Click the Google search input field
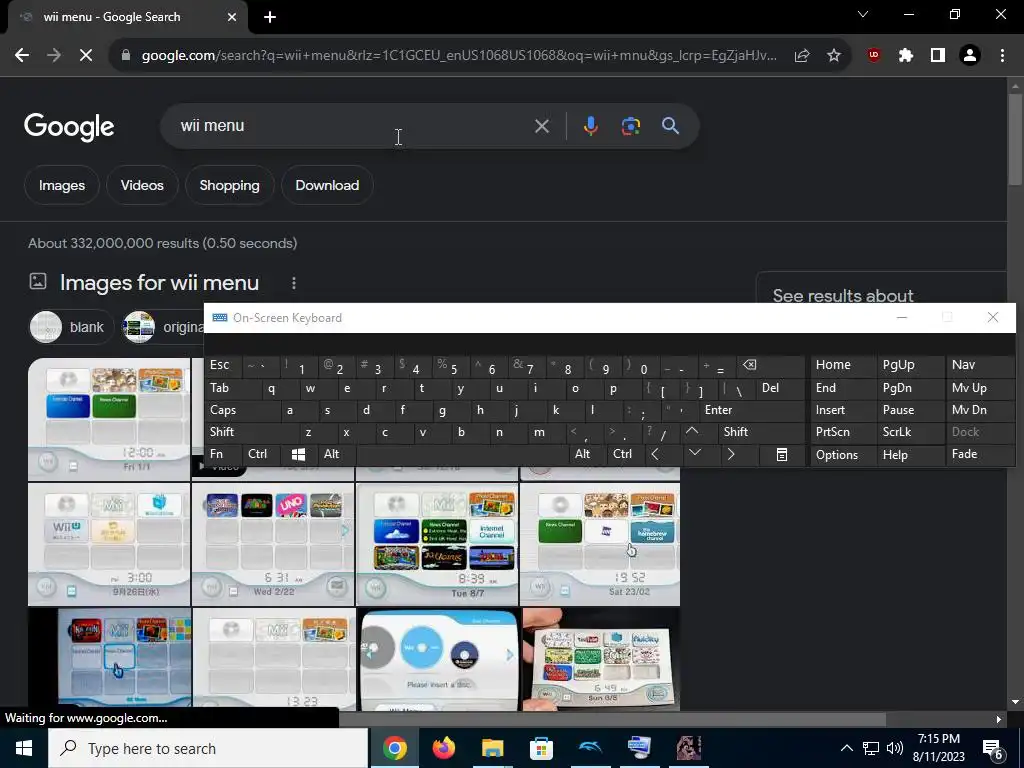 pyautogui.click(x=353, y=126)
